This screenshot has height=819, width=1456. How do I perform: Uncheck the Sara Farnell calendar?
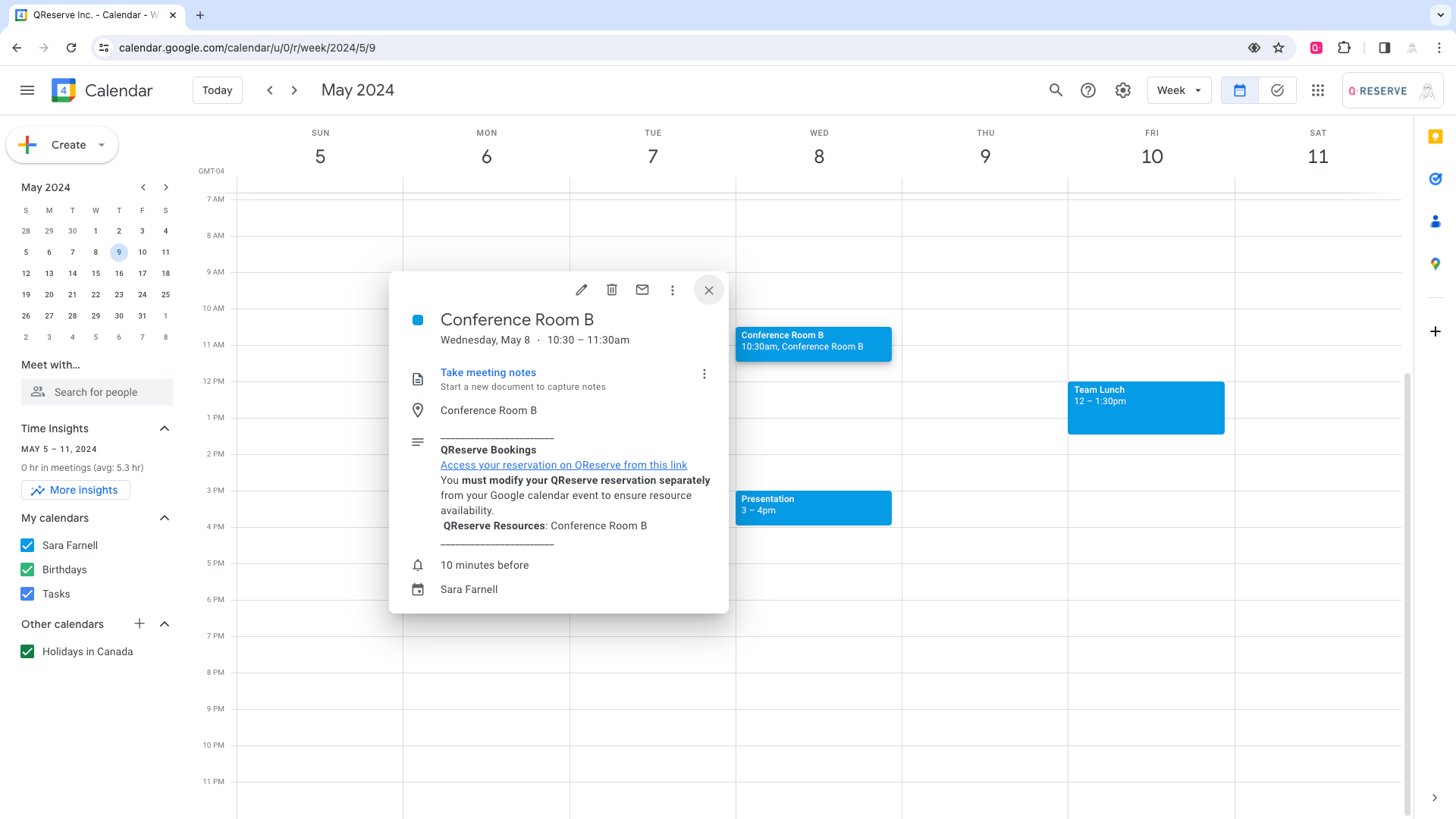point(27,545)
